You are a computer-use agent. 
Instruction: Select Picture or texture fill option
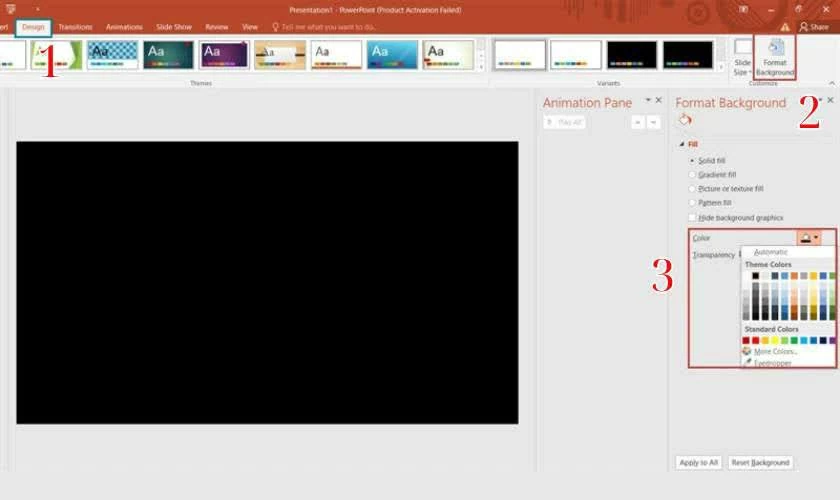692,189
